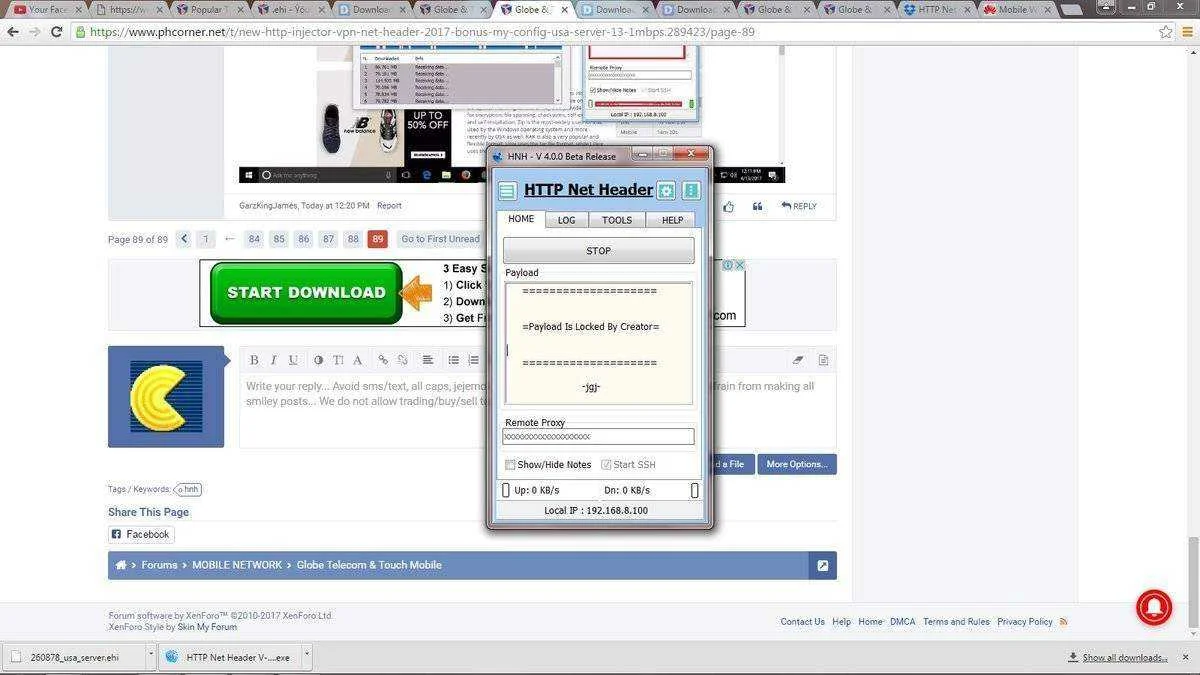Switch to the Mobile W browser tab
The width and height of the screenshot is (1200, 675).
click(x=1017, y=9)
